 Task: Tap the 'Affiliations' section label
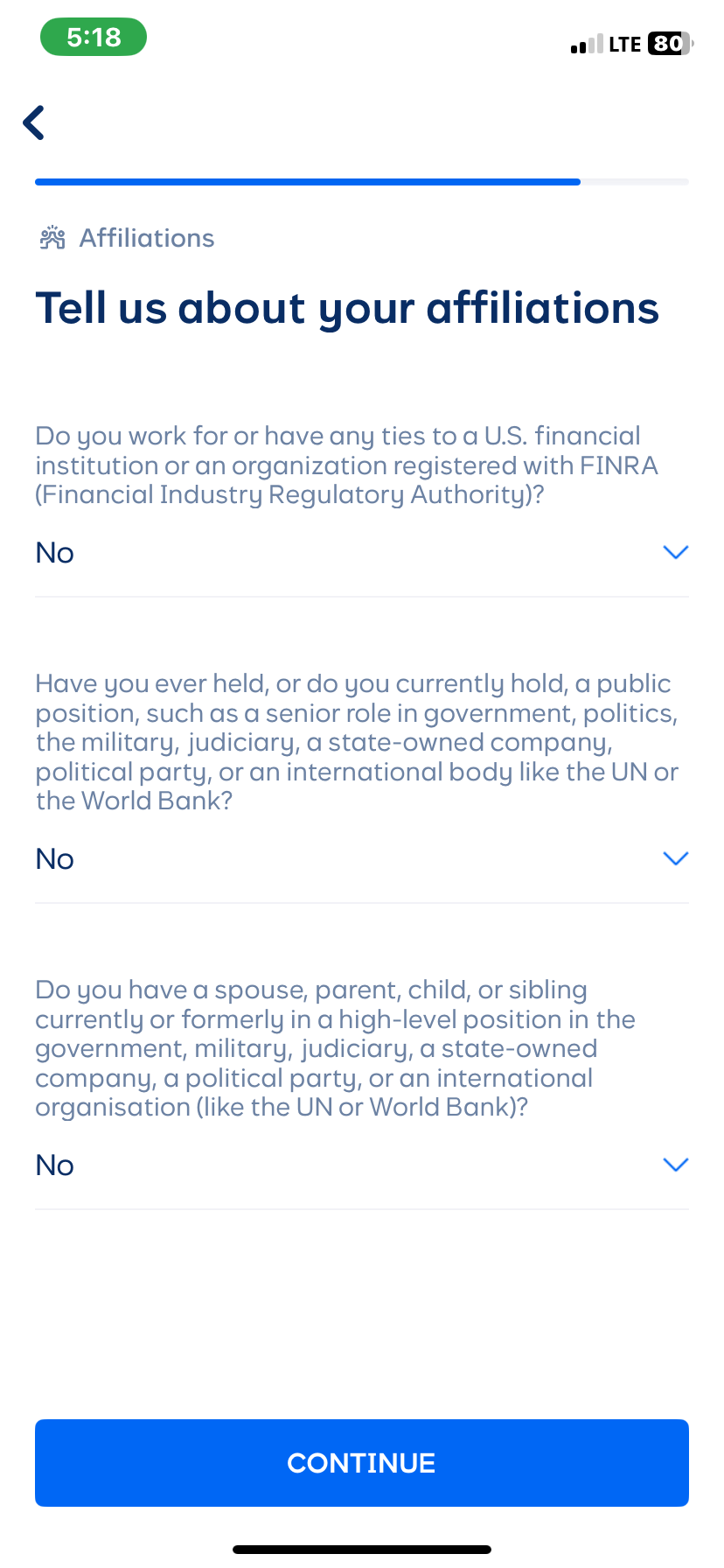(x=147, y=238)
